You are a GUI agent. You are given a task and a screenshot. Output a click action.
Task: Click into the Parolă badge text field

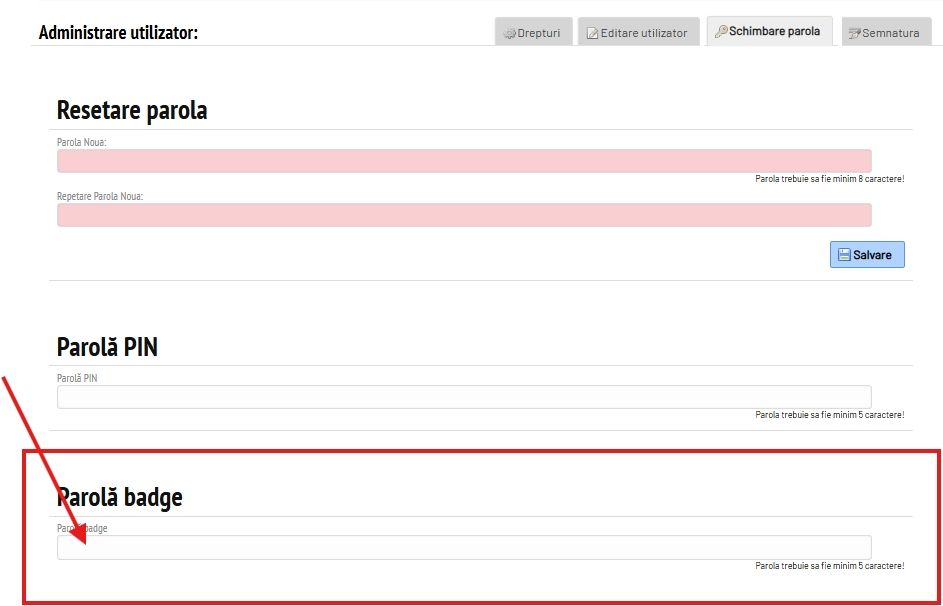[x=464, y=547]
